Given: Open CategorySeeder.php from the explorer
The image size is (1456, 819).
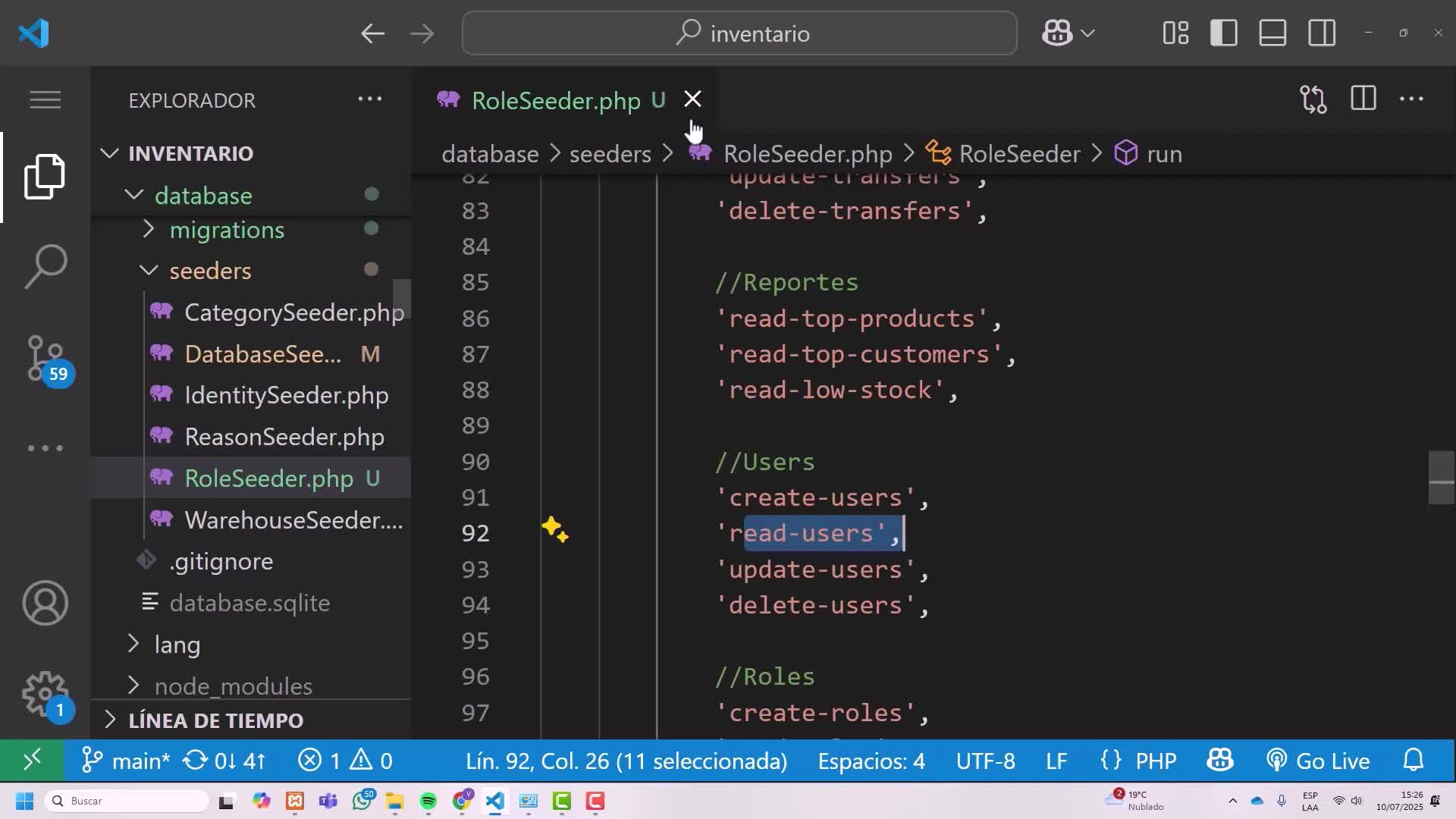Looking at the screenshot, I should click(293, 312).
